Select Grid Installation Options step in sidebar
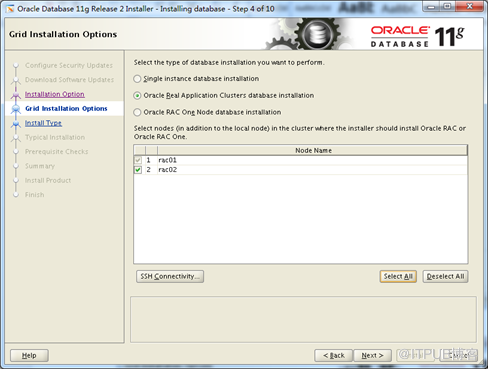 66,109
